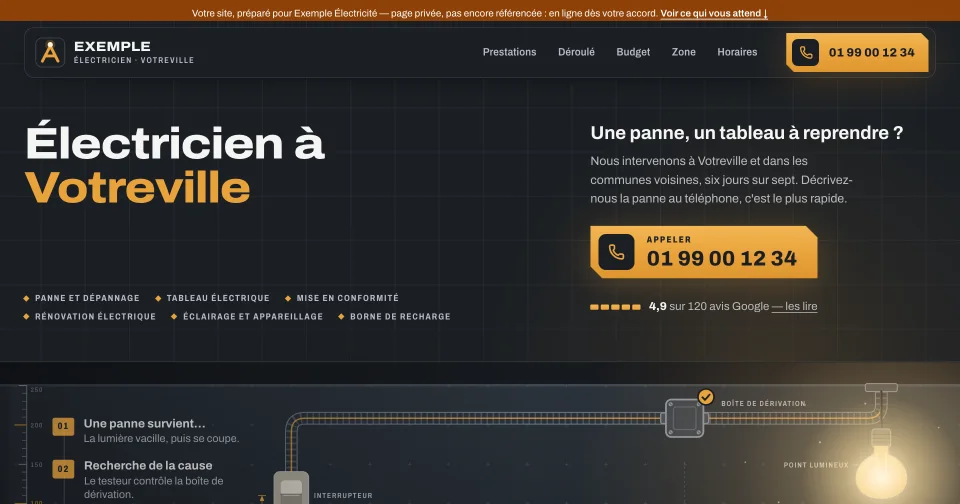This screenshot has height=504, width=960.
Task: Open the Prestations nav item
Action: click(509, 52)
